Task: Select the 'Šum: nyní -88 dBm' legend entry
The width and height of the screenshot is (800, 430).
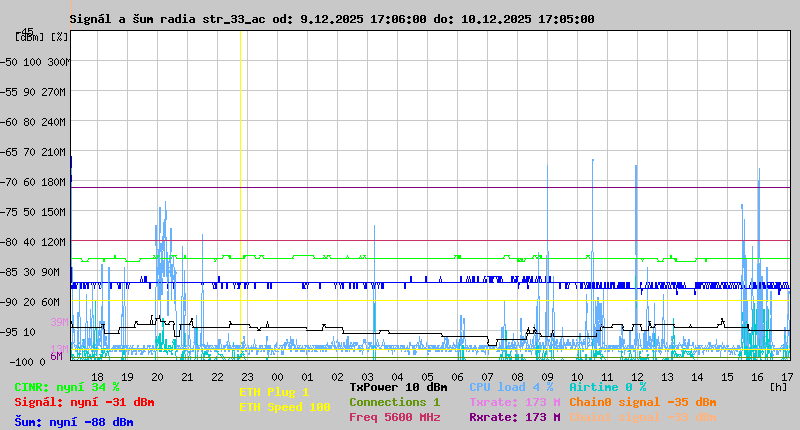Action: (74, 422)
